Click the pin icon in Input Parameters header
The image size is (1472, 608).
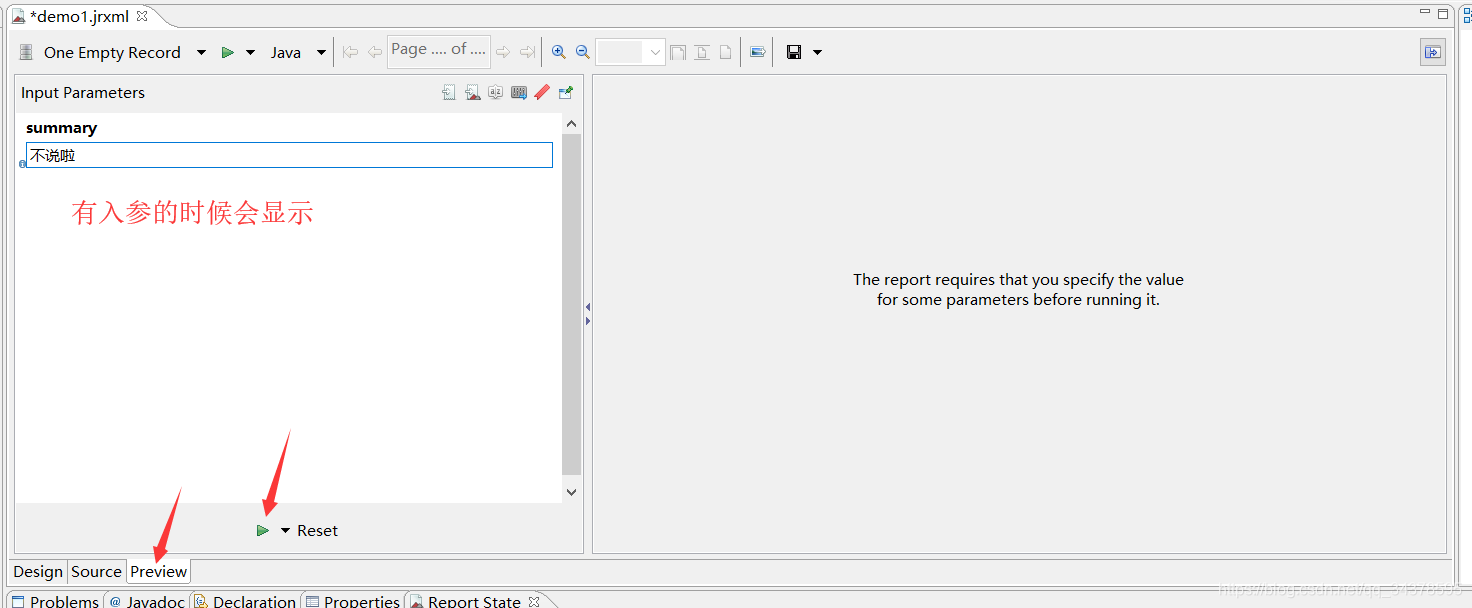[x=566, y=93]
